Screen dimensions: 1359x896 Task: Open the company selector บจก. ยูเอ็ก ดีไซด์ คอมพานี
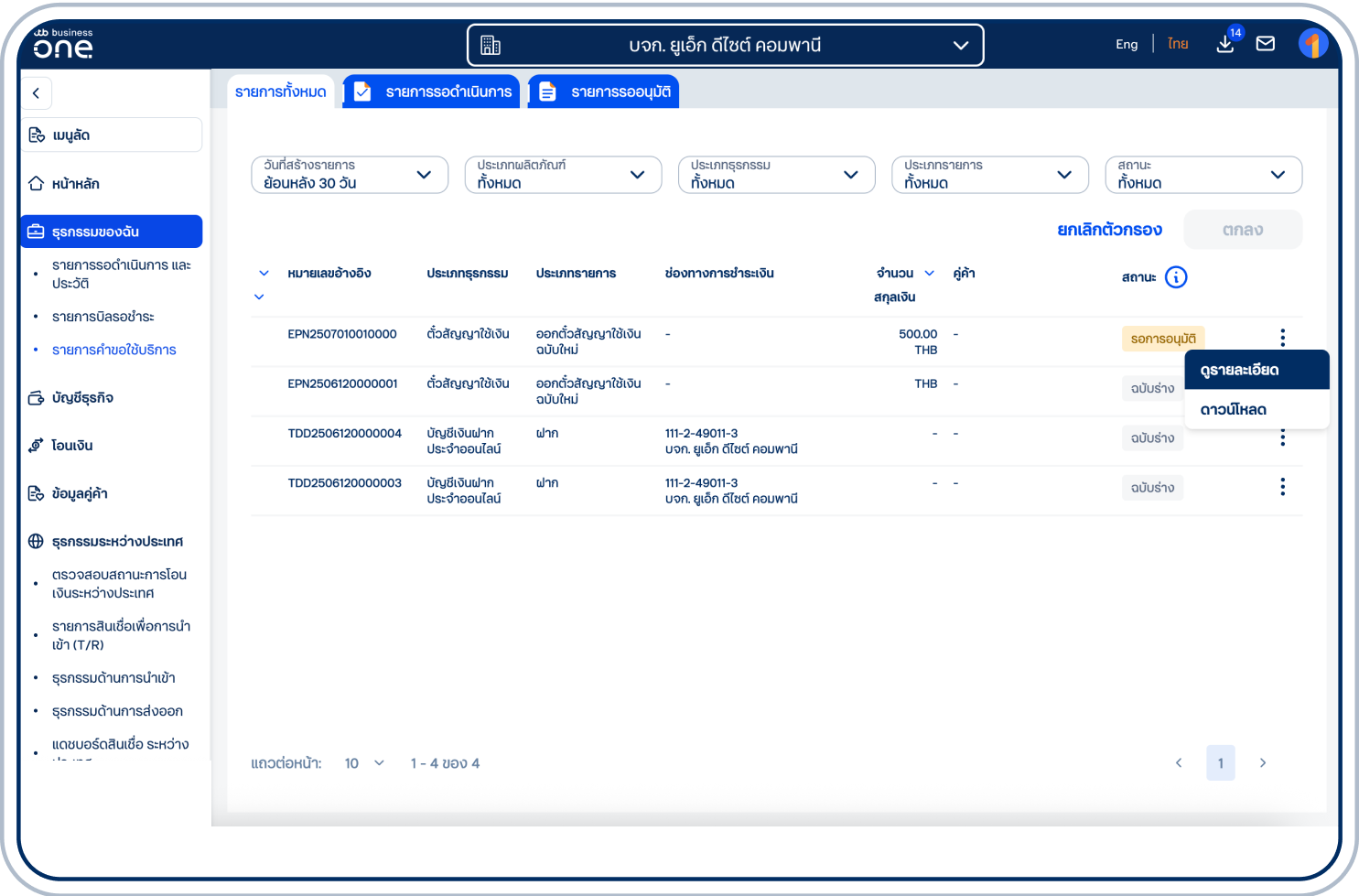(x=726, y=45)
